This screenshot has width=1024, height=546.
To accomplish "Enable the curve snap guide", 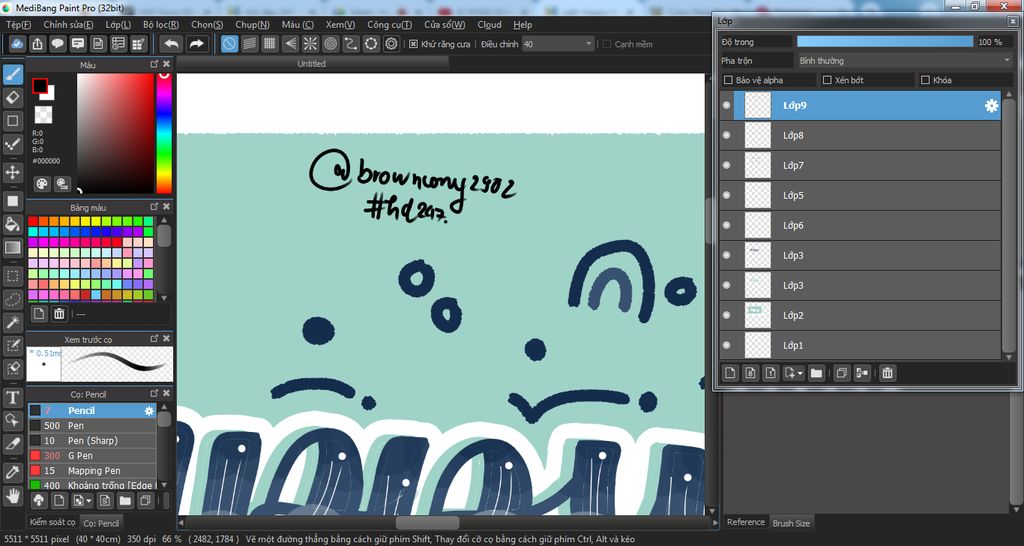I will pyautogui.click(x=351, y=44).
